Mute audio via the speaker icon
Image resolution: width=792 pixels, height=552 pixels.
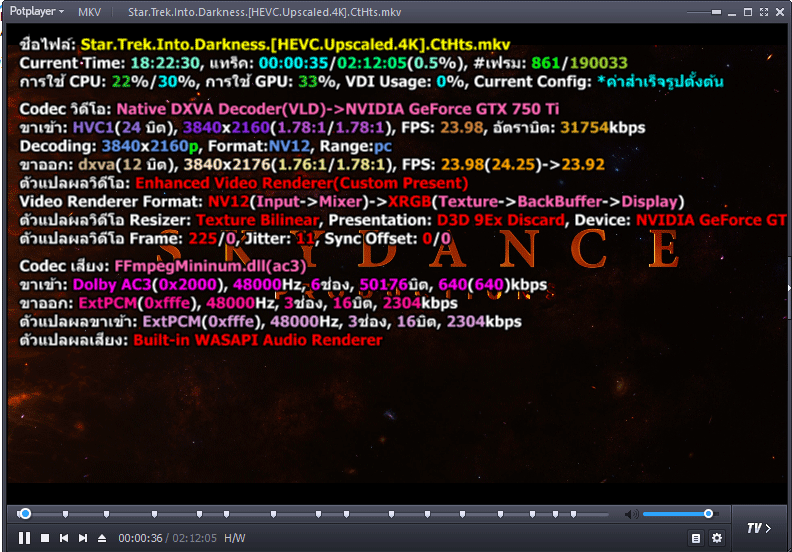pyautogui.click(x=631, y=514)
